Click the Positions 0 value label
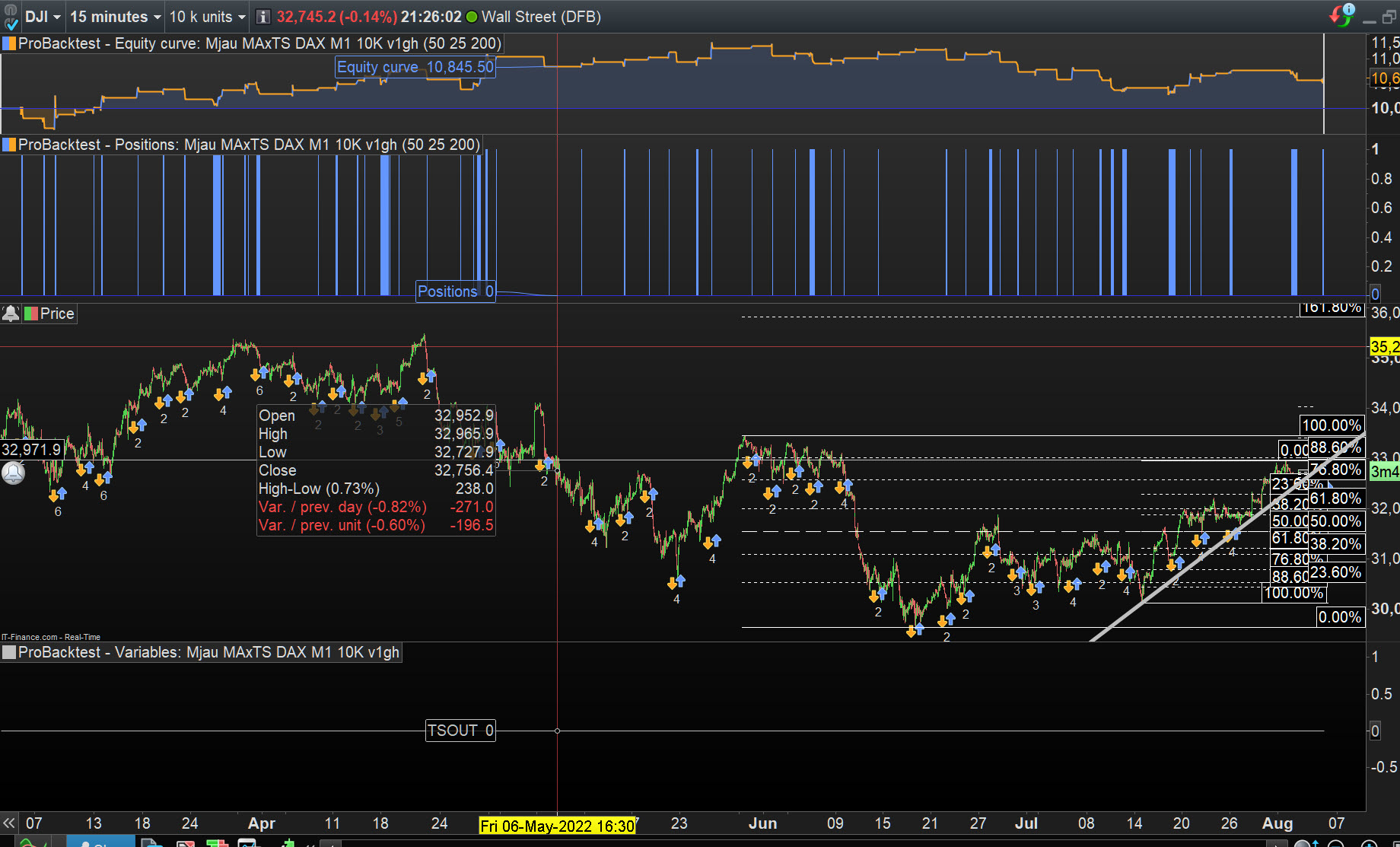 [x=456, y=291]
